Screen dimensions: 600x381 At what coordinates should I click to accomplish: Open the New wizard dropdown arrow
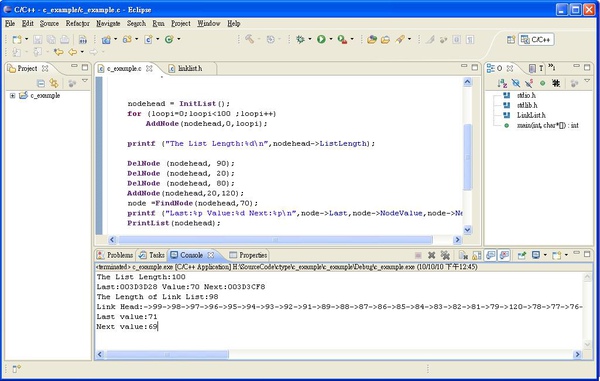click(26, 39)
